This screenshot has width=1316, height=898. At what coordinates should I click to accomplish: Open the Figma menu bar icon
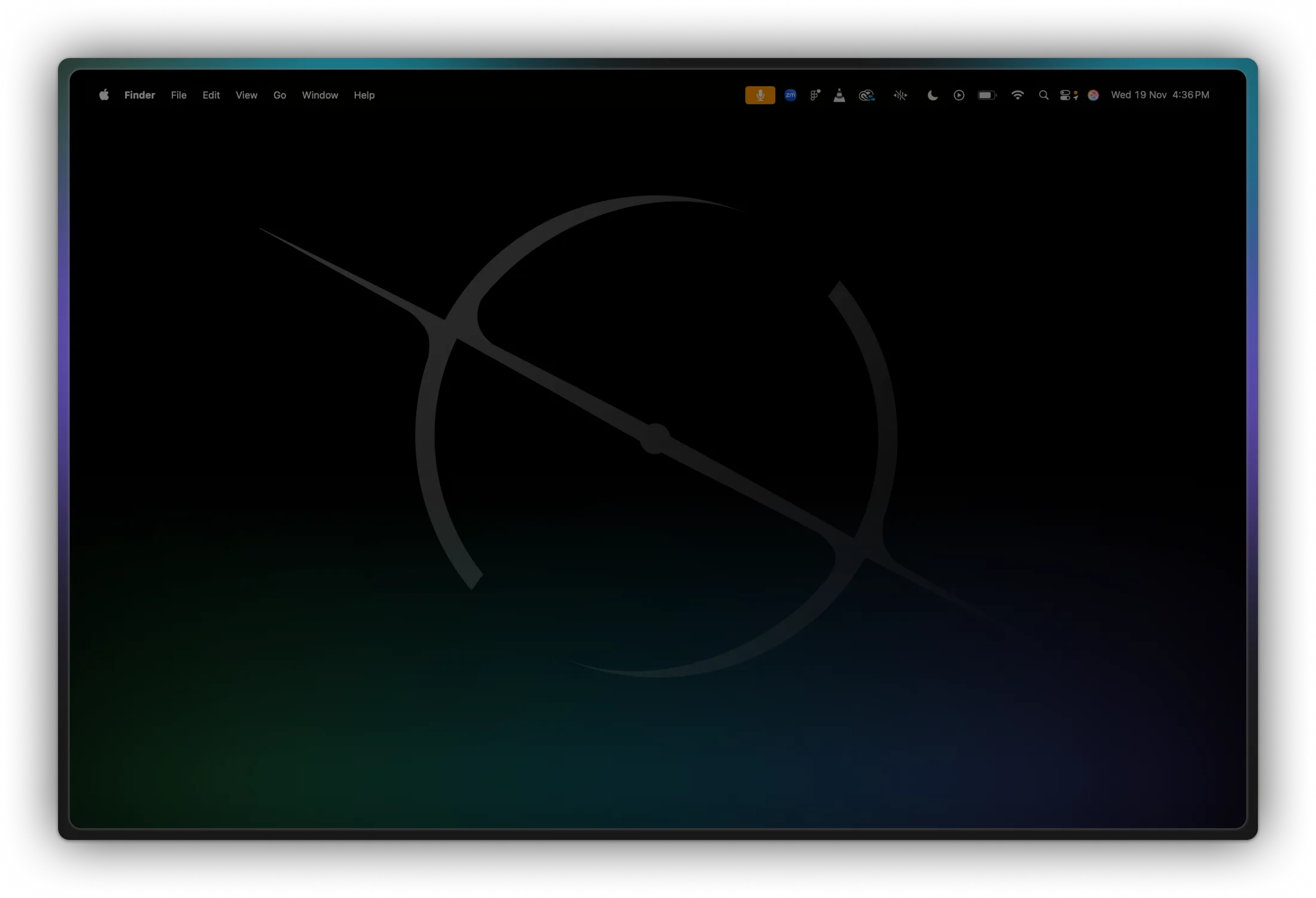click(815, 95)
